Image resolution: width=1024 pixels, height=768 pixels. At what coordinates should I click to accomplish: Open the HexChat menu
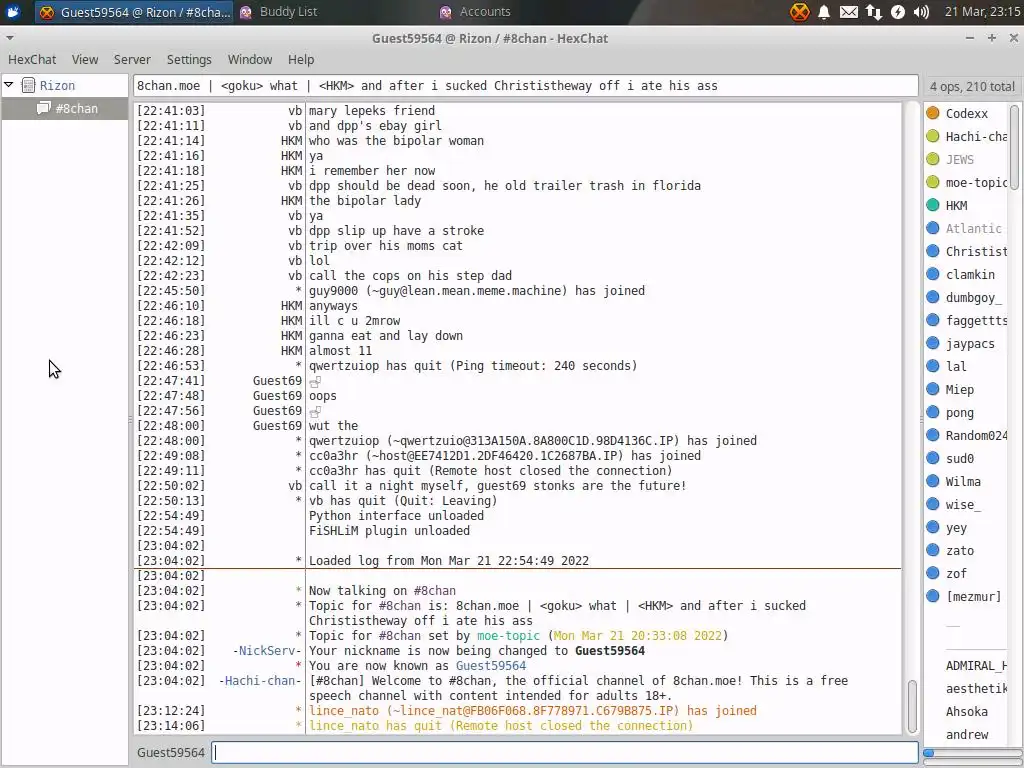pos(32,59)
